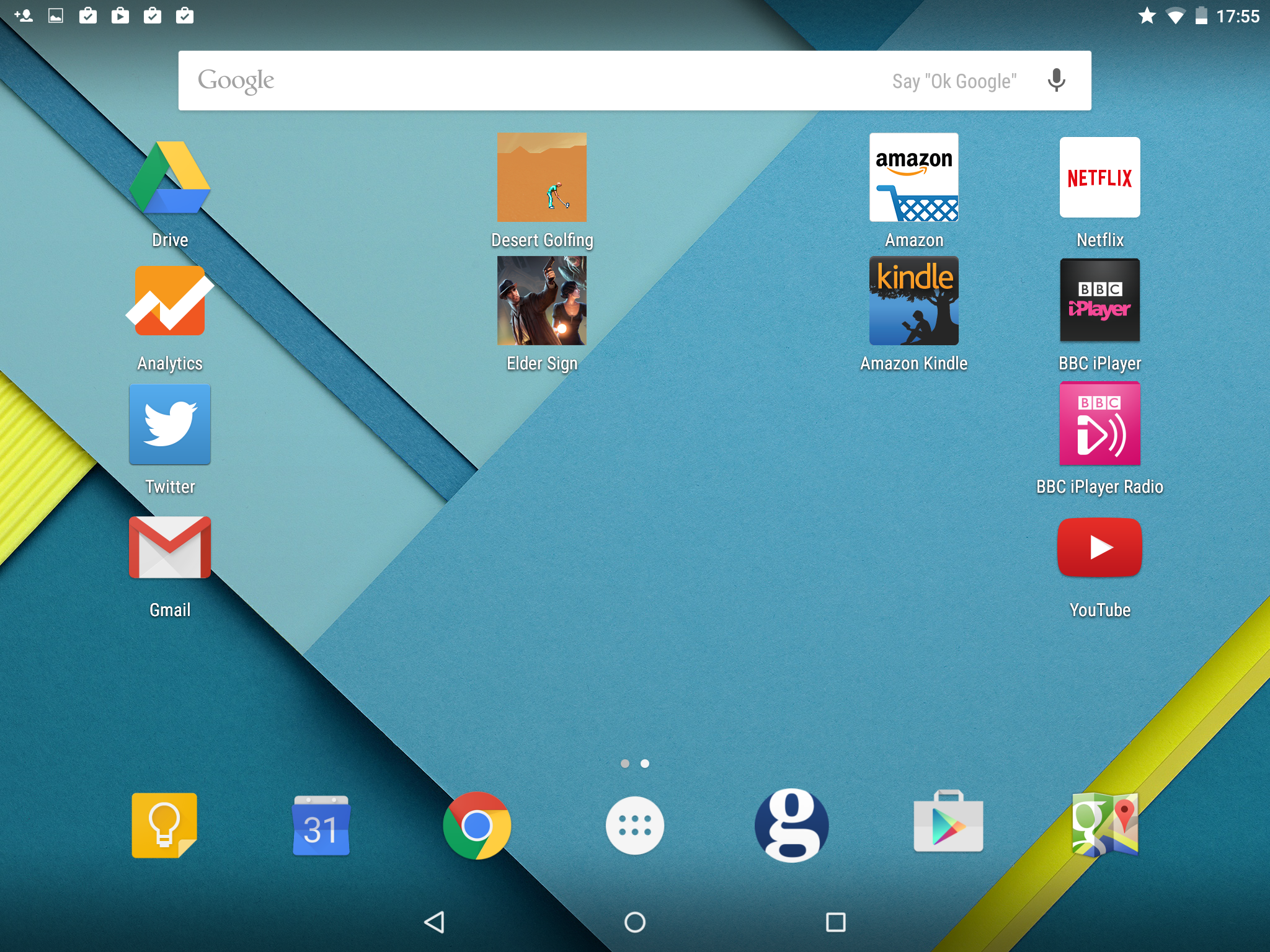
Task: Tap the microphone voice search icon
Action: tap(1057, 81)
